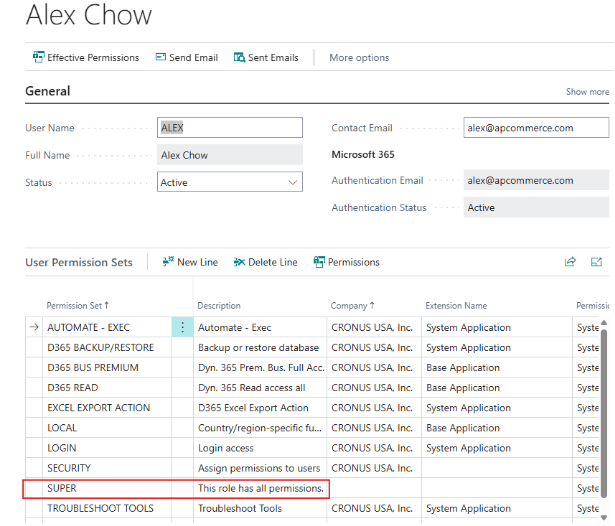Screen dimensions: 615x526
Task: Click More options in the action bar
Action: tap(359, 58)
